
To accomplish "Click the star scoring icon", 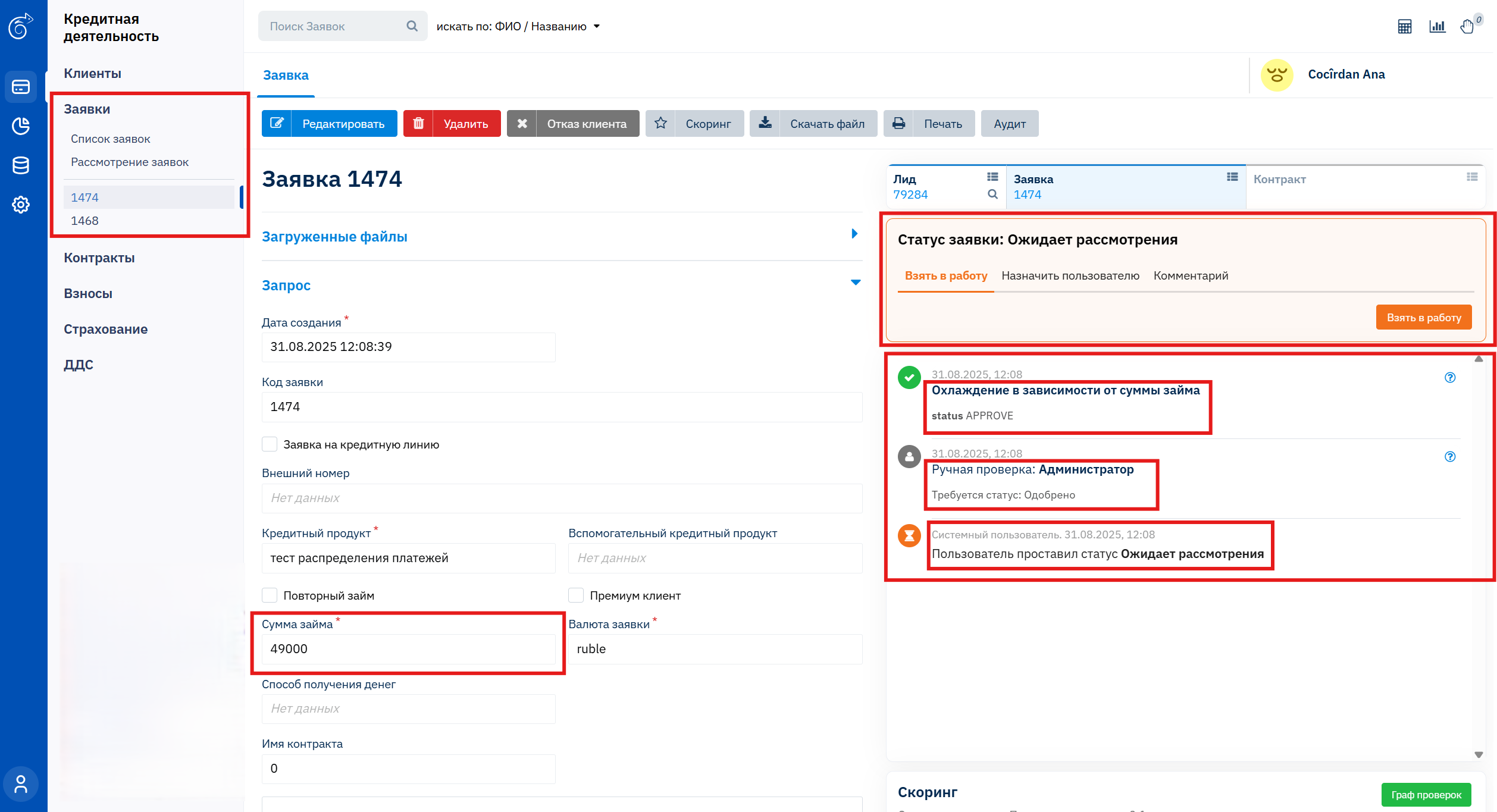I will [660, 123].
